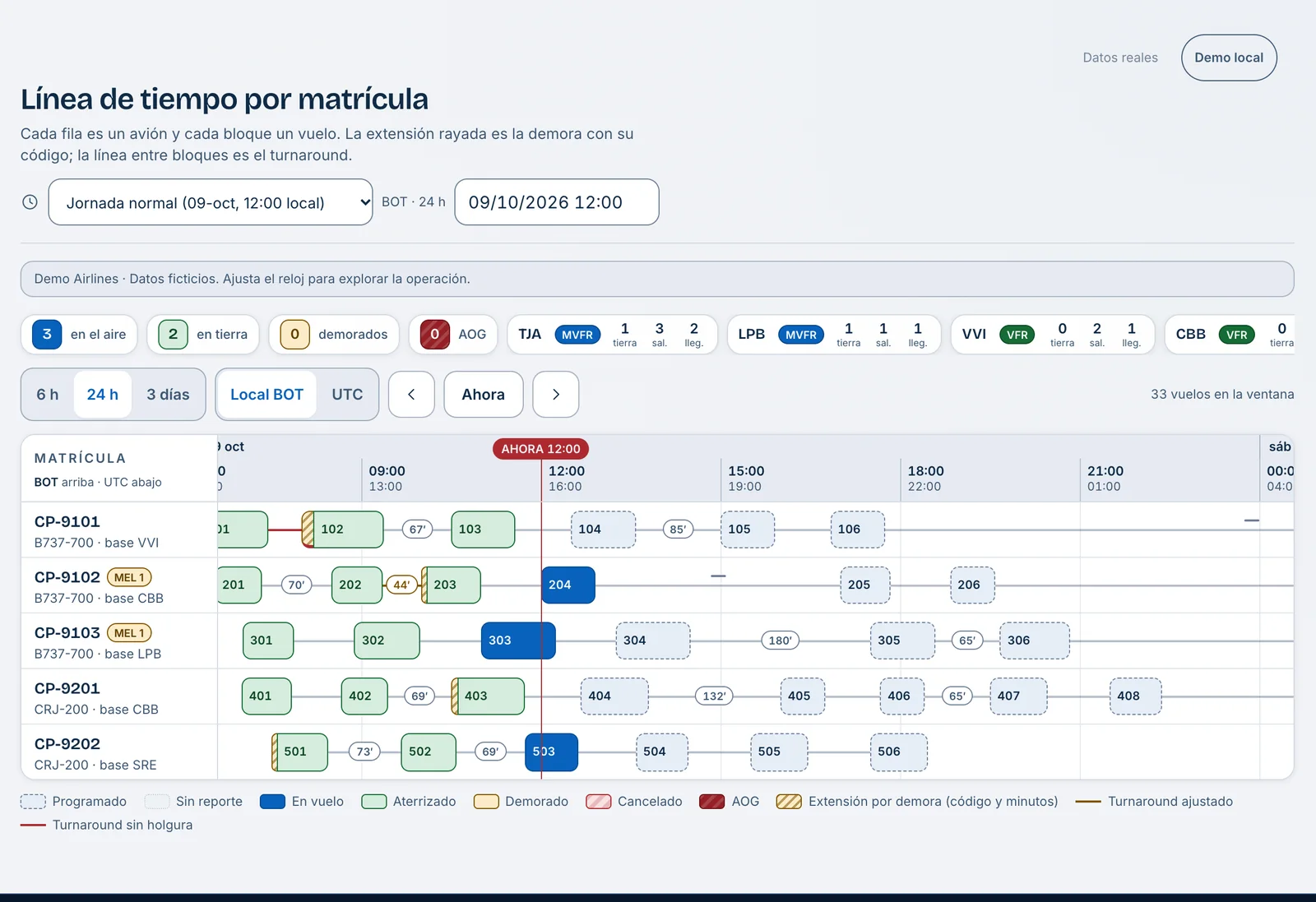The height and width of the screenshot is (902, 1316).
Task: Click the blue 3 en el aire badge
Action: tap(47, 334)
